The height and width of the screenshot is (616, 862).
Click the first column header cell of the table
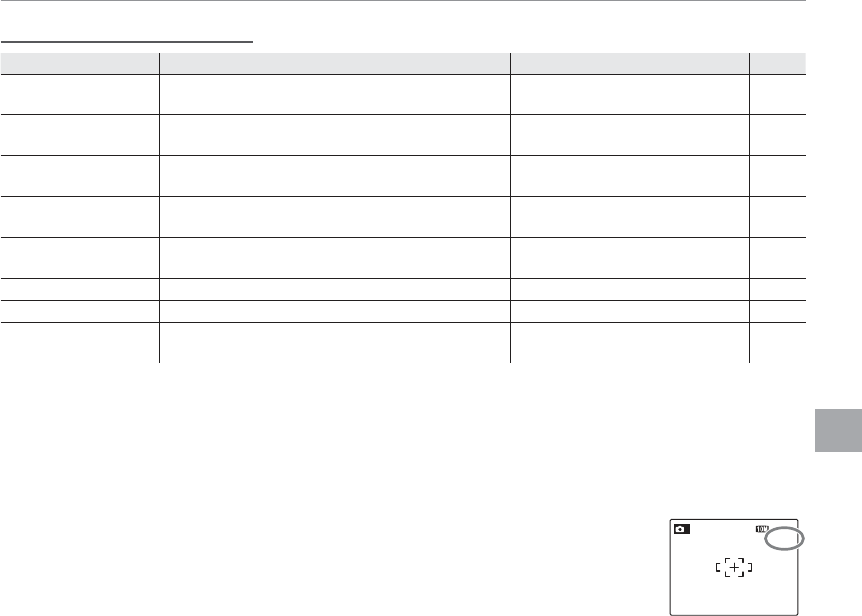pyautogui.click(x=80, y=62)
